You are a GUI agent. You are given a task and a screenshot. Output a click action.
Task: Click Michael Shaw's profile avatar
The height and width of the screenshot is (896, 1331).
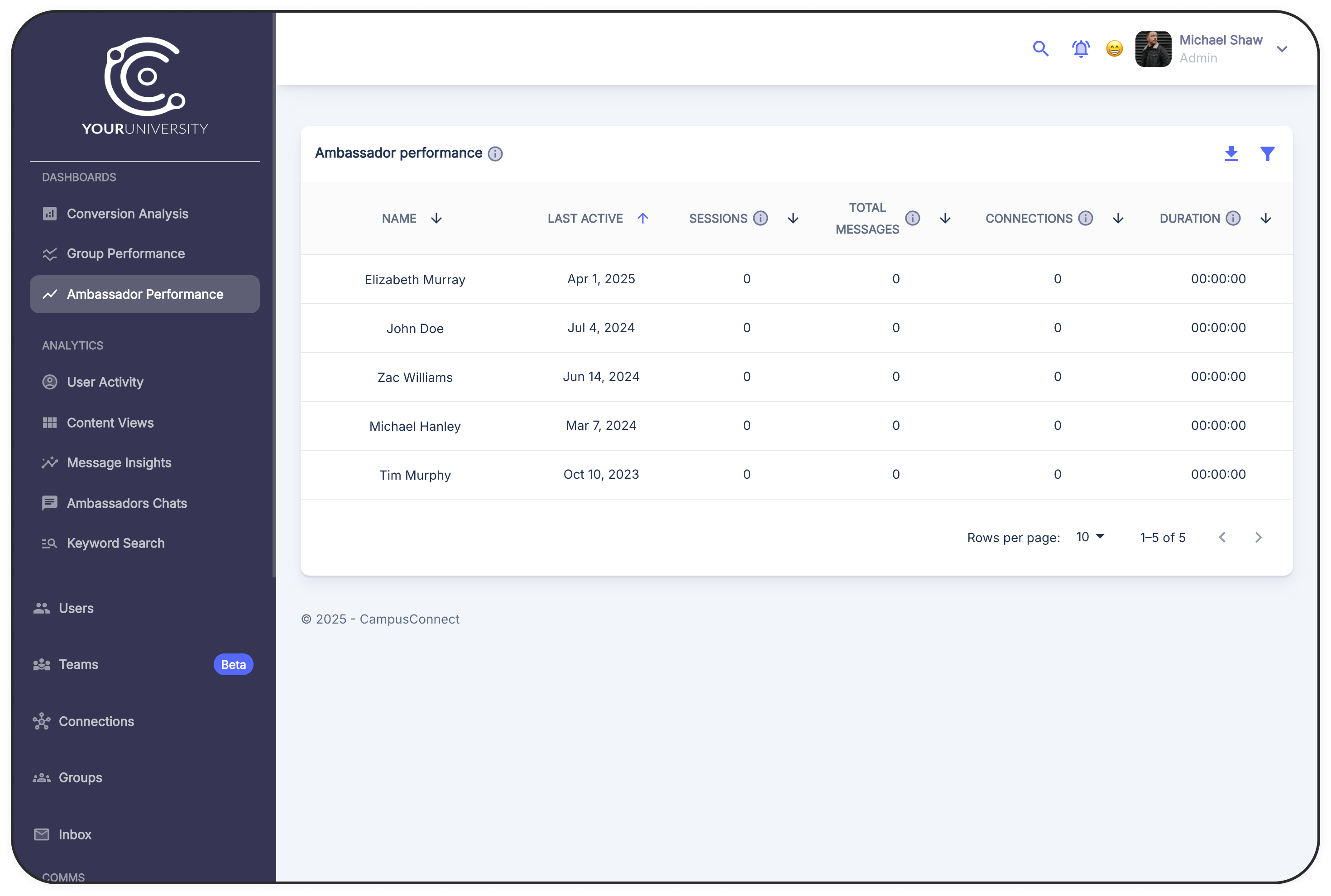click(1153, 48)
